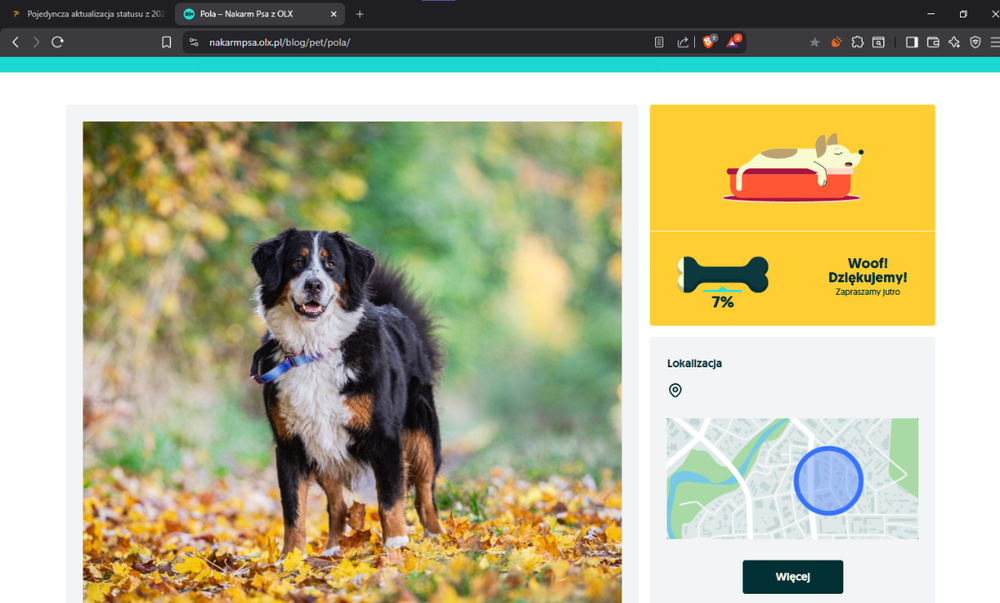Open Brave Shields lion icon
Viewport: 1000px width, 603px height.
pyautogui.click(x=709, y=42)
